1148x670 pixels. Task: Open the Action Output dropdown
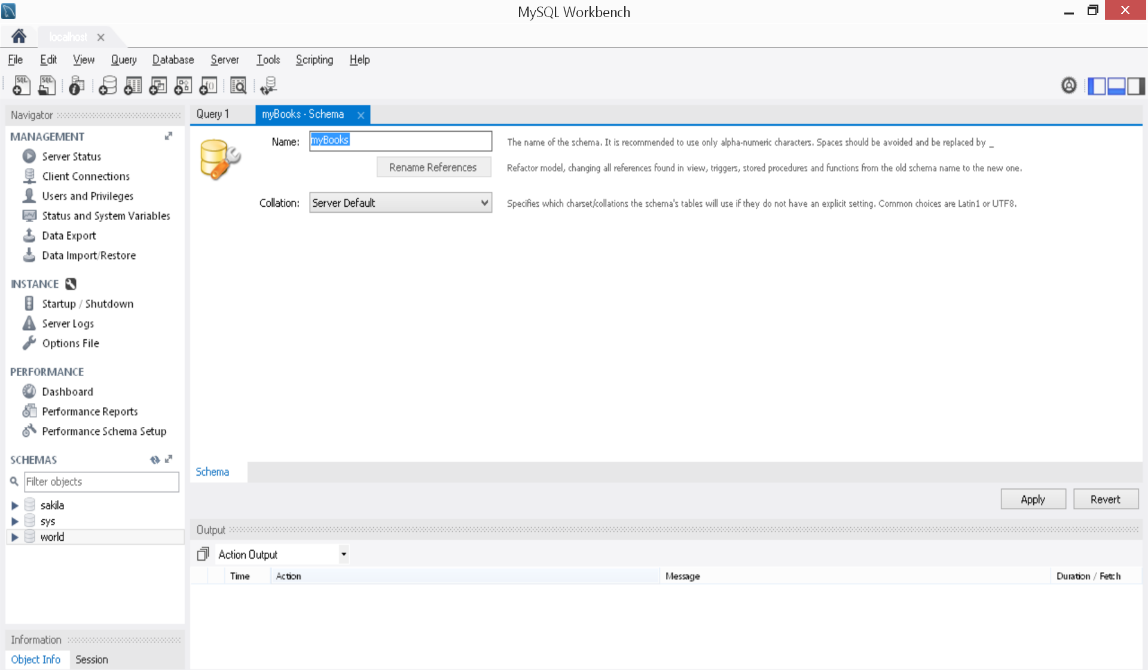pyautogui.click(x=343, y=554)
